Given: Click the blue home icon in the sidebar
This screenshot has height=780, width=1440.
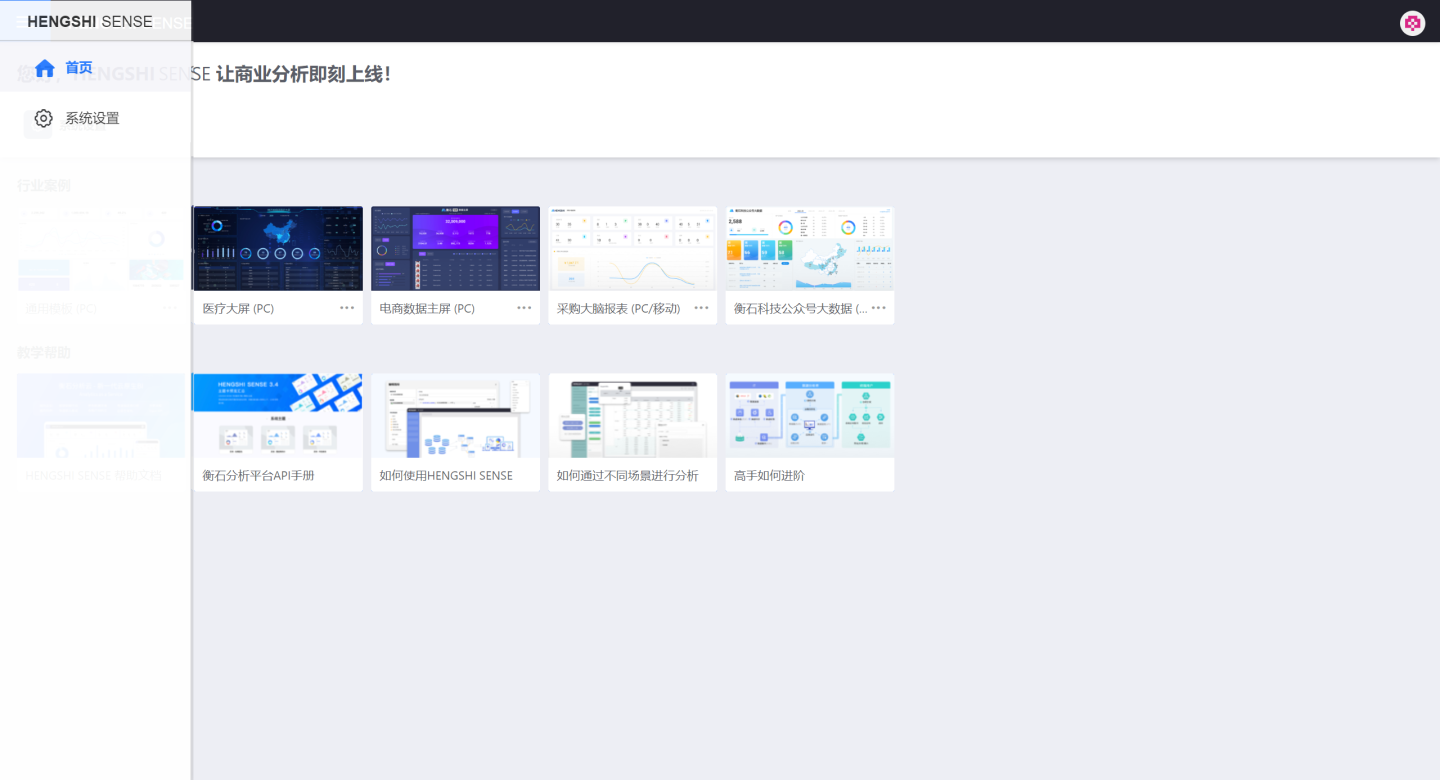Looking at the screenshot, I should 44,68.
